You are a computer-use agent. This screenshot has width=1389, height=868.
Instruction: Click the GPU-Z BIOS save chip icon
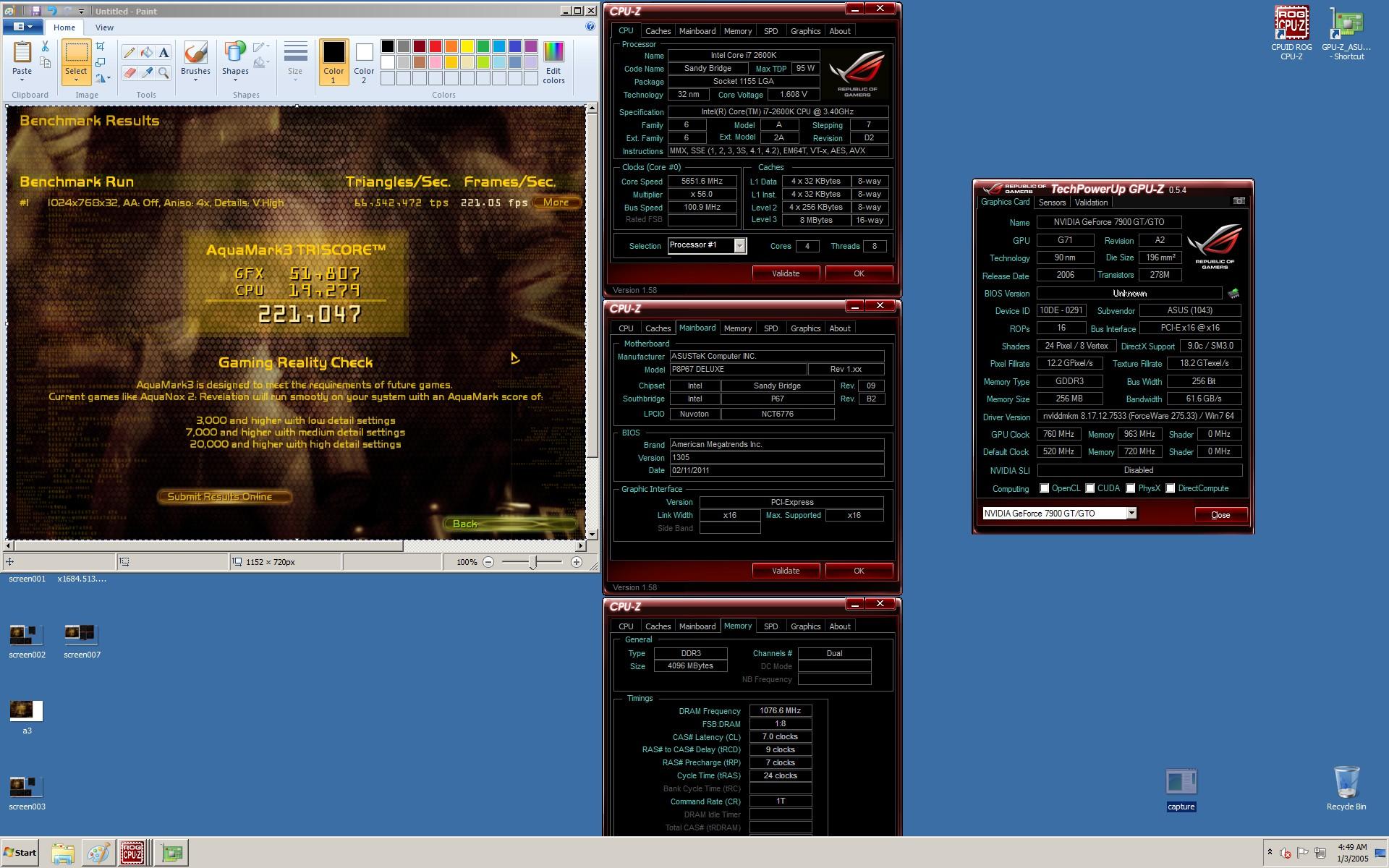(x=1233, y=293)
